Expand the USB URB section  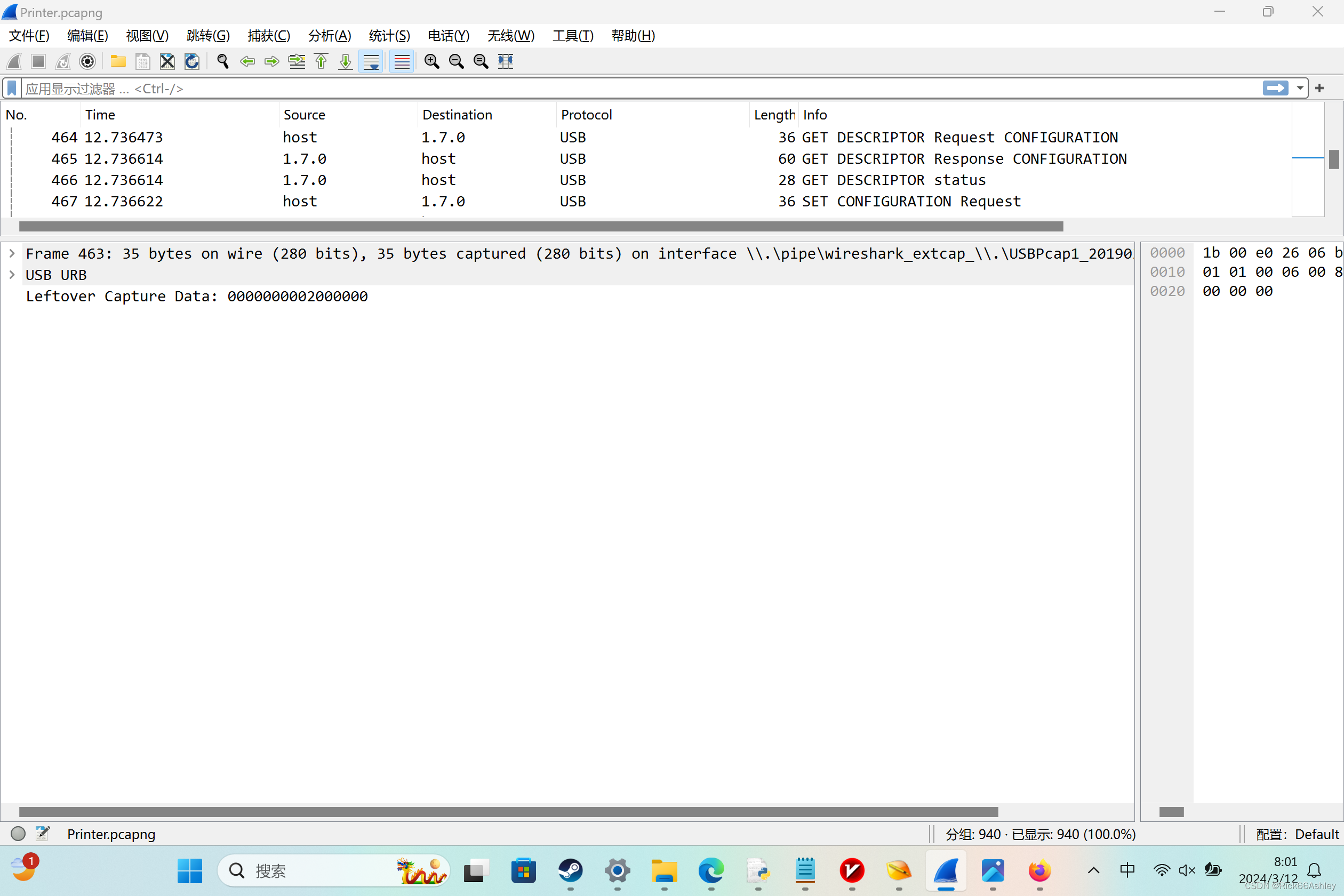tap(12, 275)
